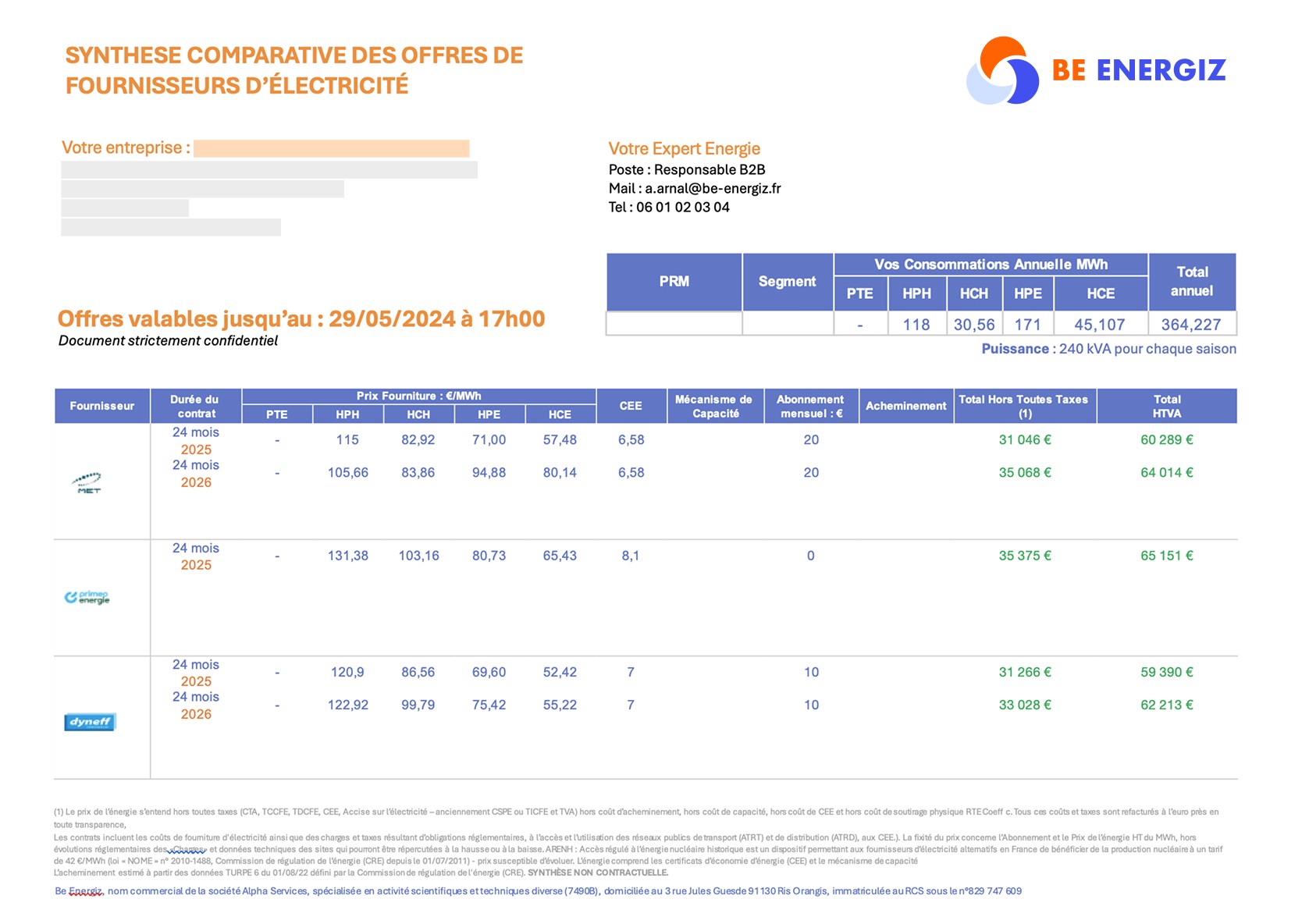Viewport: 1309px width, 924px height.
Task: Select Dyneff 2025 HPH price 120,9
Action: [347, 672]
